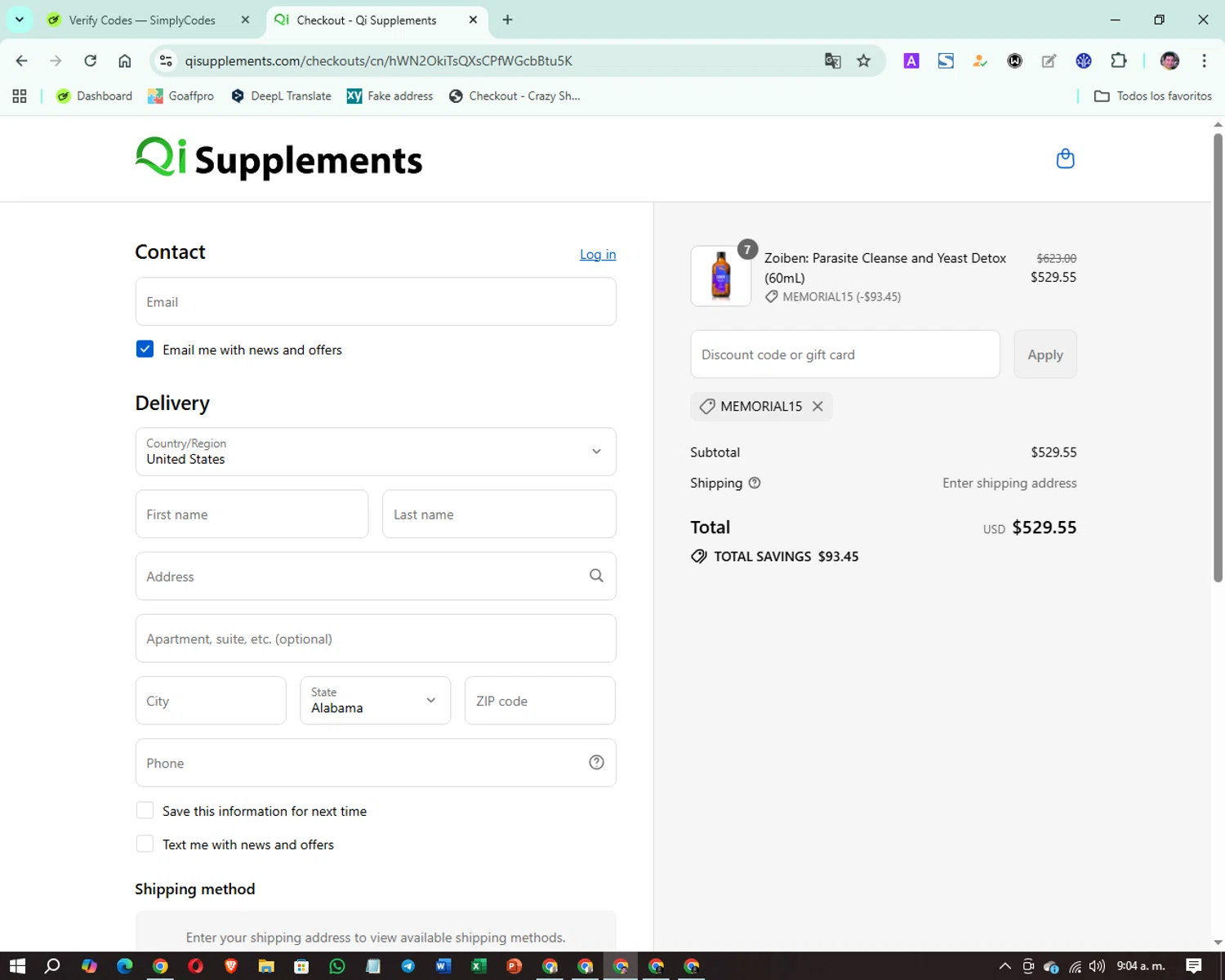Click the address search magnifier icon

(596, 576)
